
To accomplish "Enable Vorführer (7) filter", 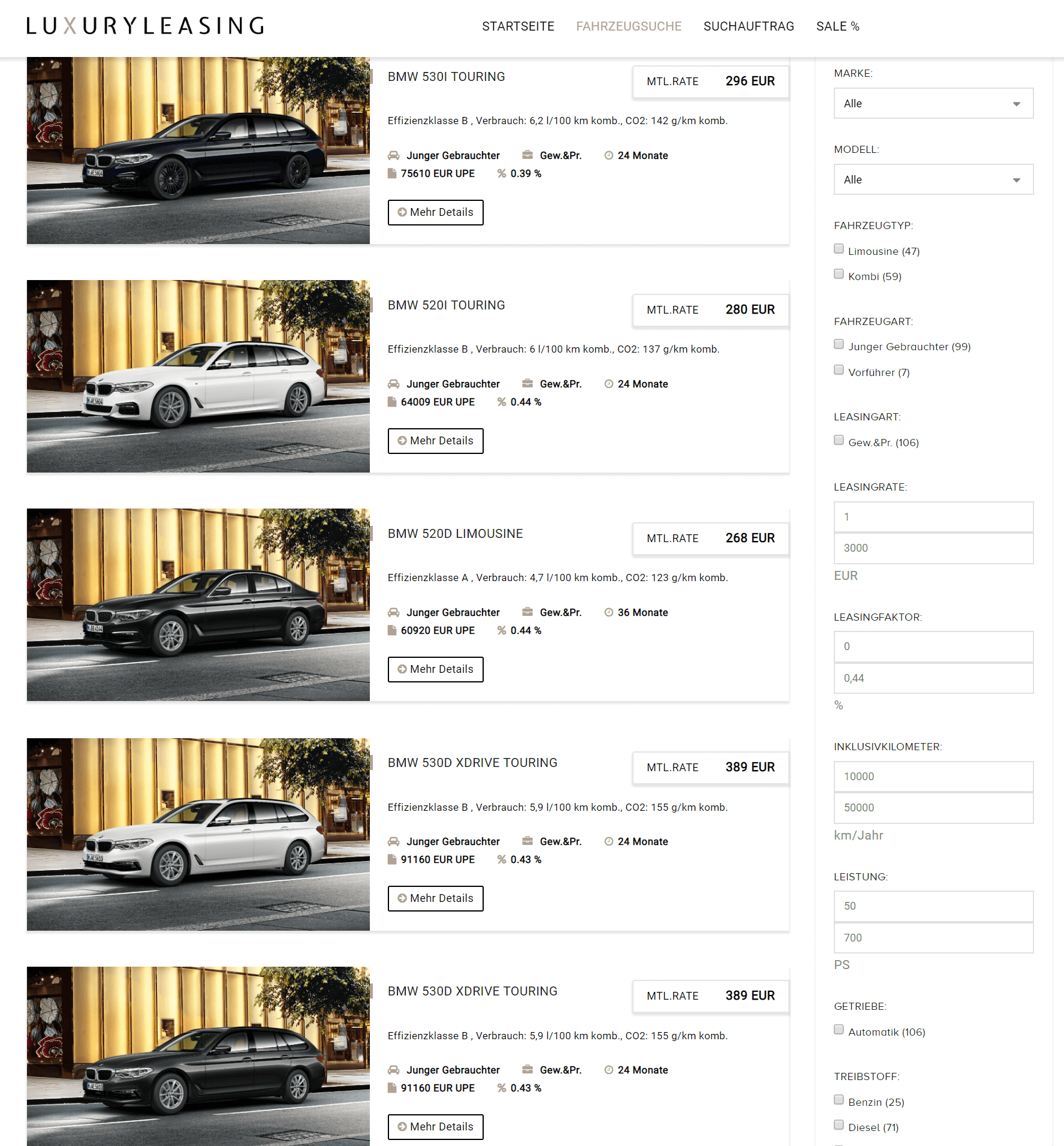I will (x=839, y=370).
